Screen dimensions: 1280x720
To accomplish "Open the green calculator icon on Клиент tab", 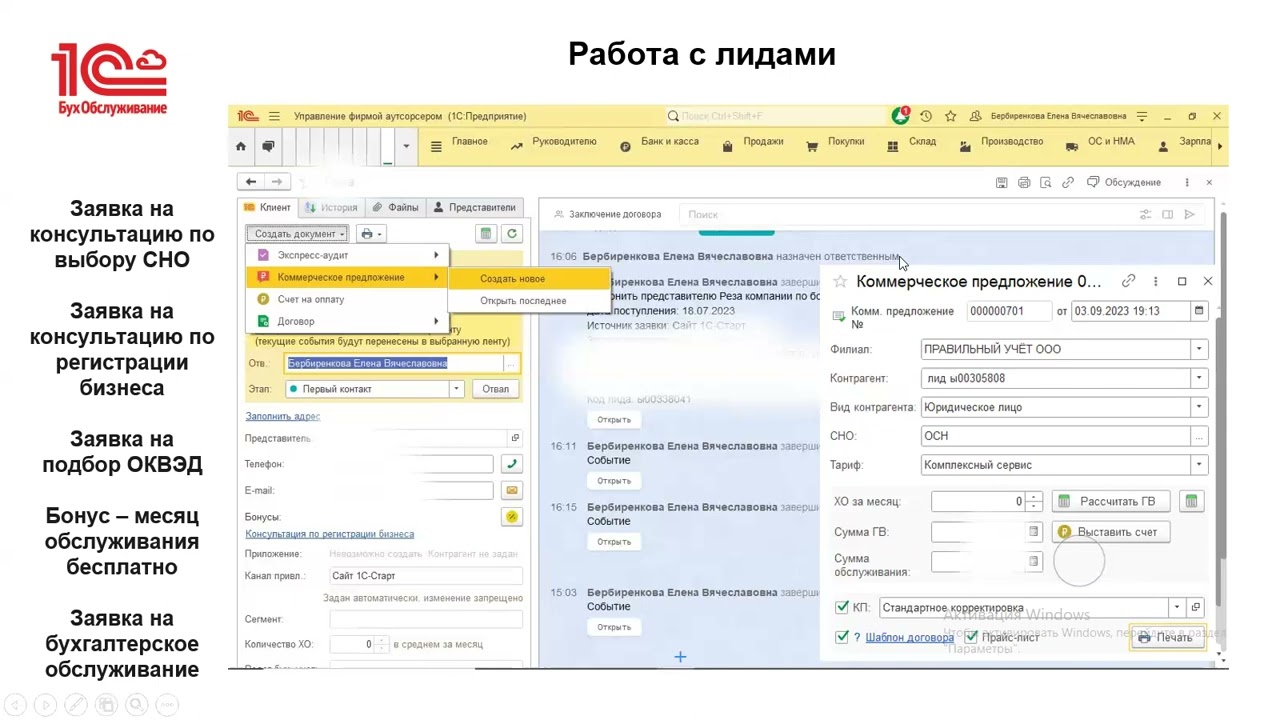I will [486, 234].
